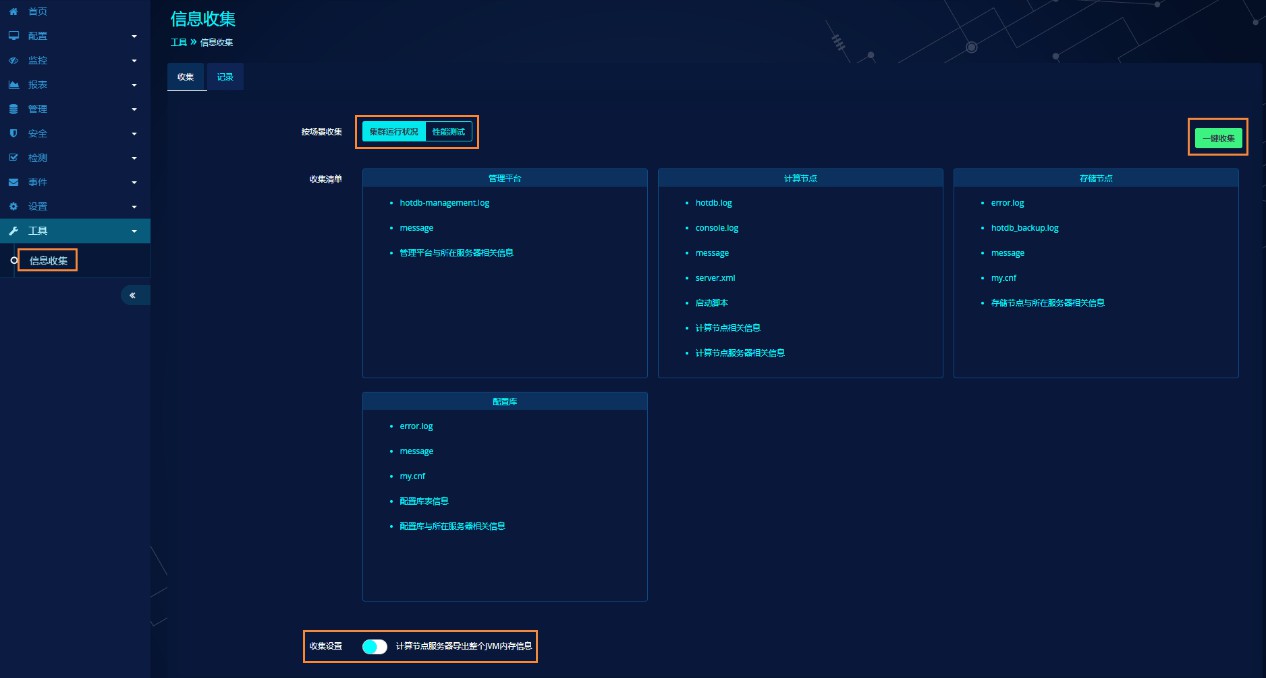Click the 按场景收集 label
Viewport: 1266px width, 678px height.
321,132
